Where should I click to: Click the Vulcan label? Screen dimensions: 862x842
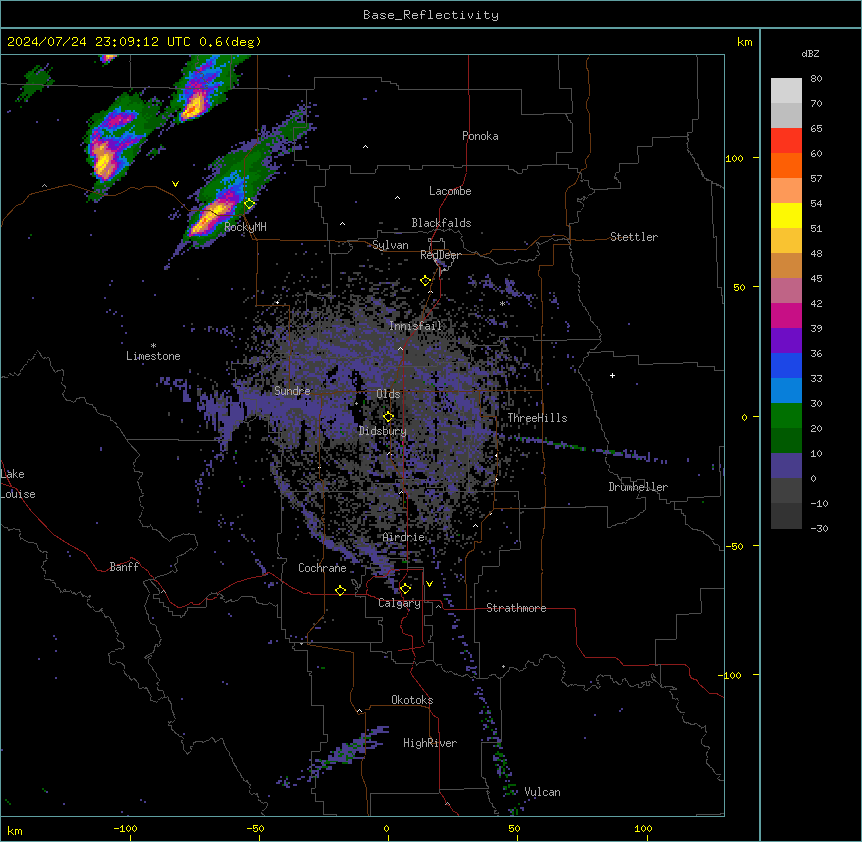543,792
